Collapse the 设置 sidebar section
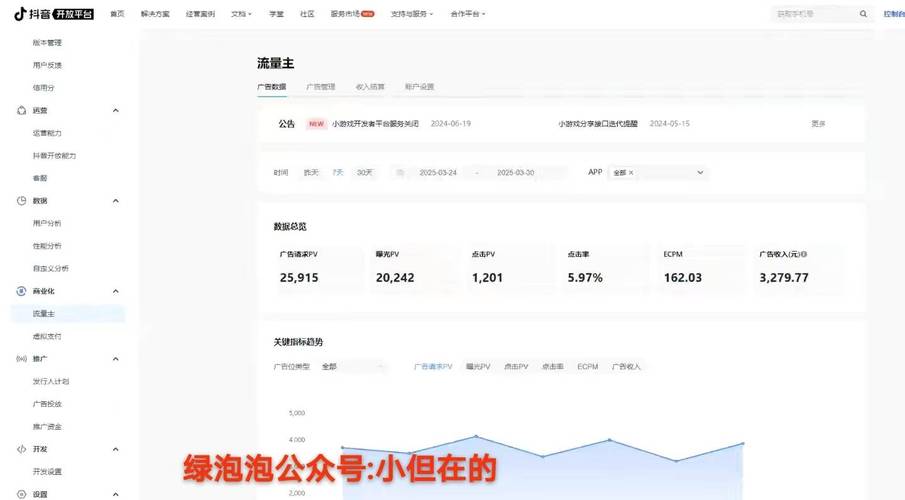 point(115,494)
